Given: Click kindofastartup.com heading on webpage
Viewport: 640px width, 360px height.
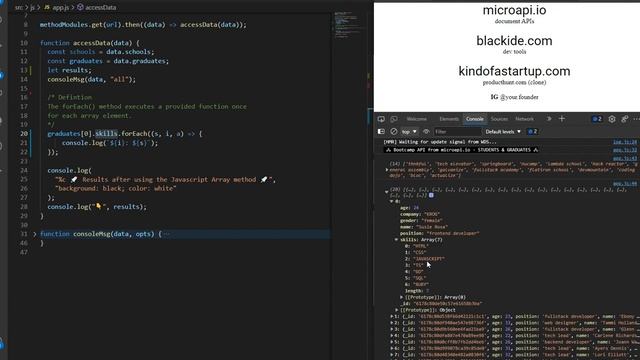Looking at the screenshot, I should [x=514, y=71].
